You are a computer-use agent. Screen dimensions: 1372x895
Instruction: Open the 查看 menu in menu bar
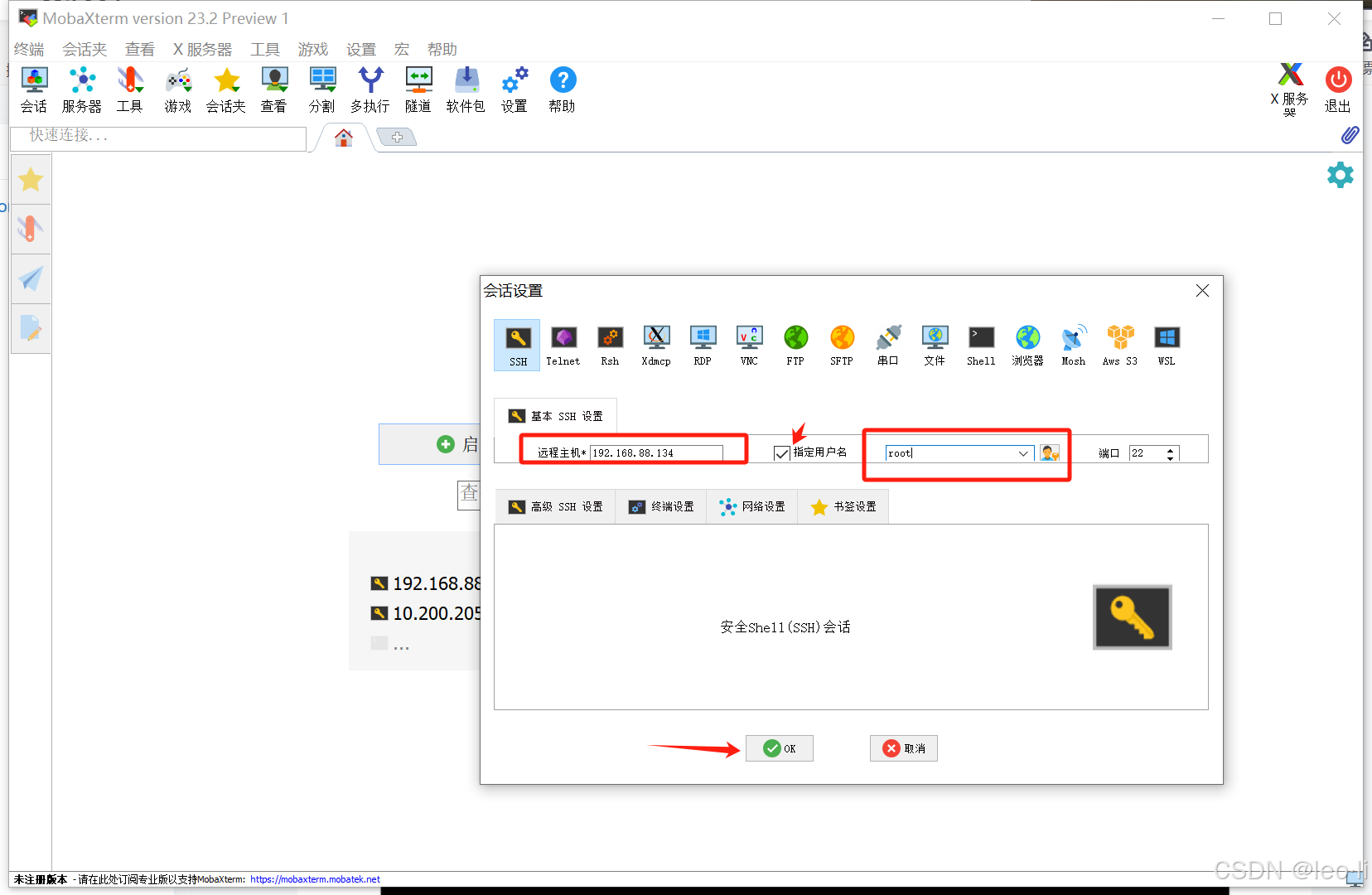click(x=140, y=49)
